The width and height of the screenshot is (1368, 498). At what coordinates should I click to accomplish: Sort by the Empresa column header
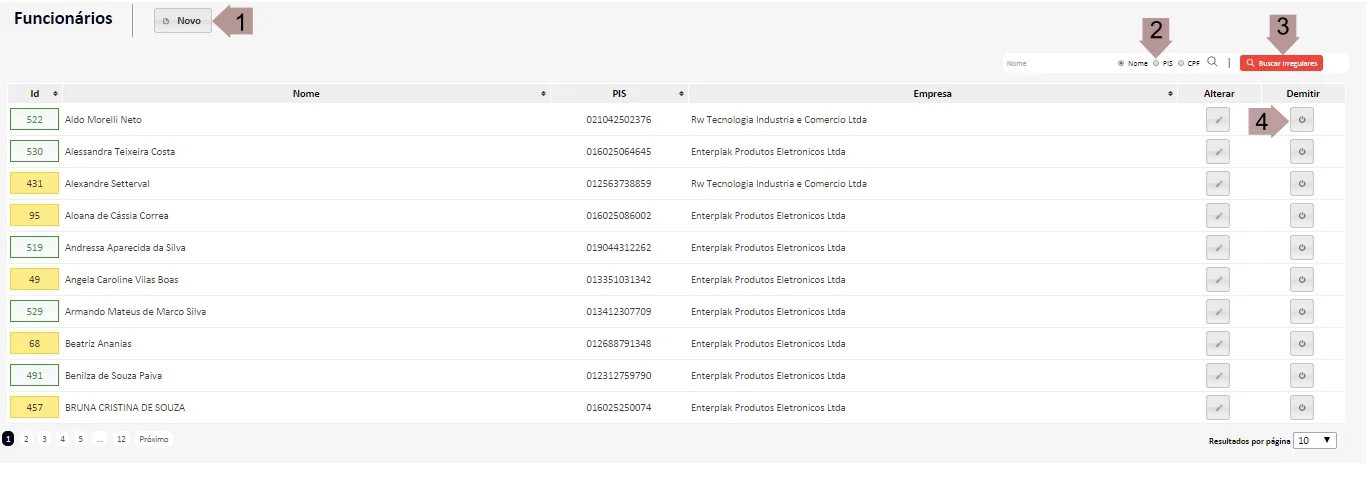(x=932, y=94)
